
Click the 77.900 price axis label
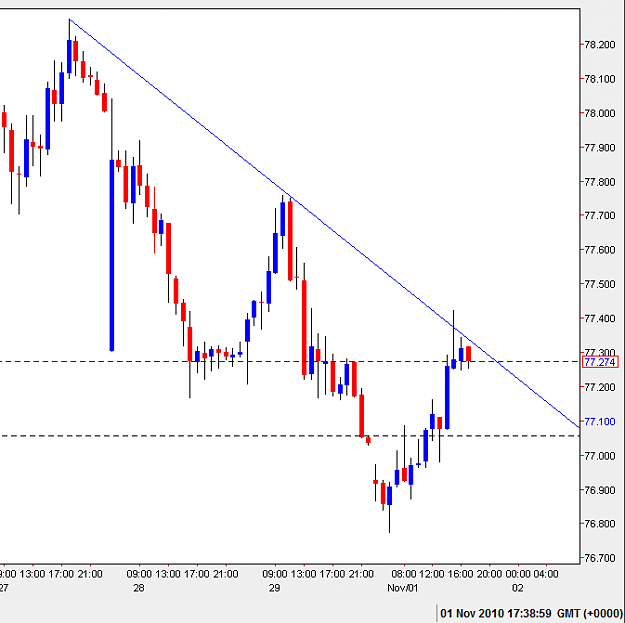point(599,147)
